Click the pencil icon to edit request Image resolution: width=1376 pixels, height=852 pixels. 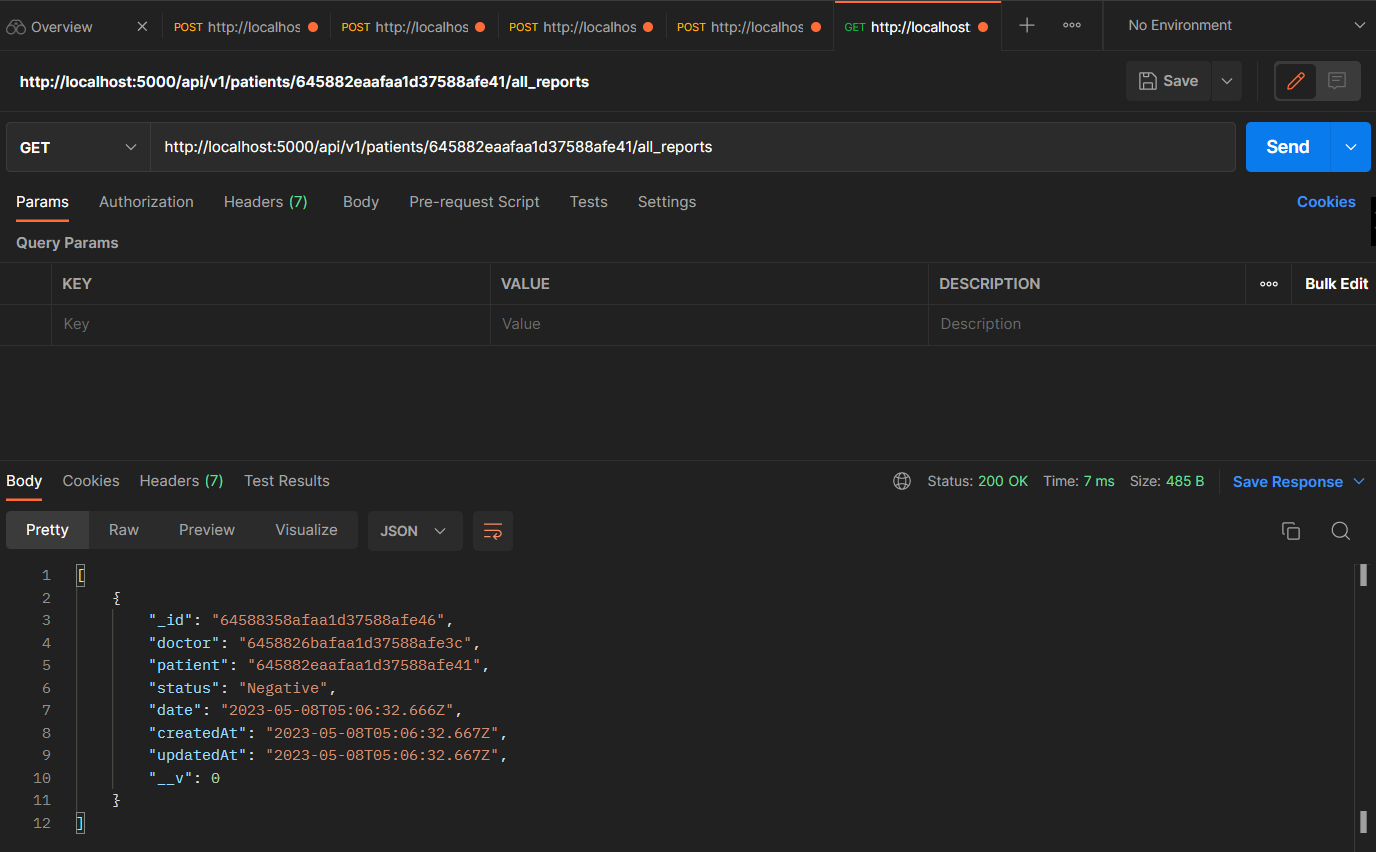click(x=1295, y=81)
